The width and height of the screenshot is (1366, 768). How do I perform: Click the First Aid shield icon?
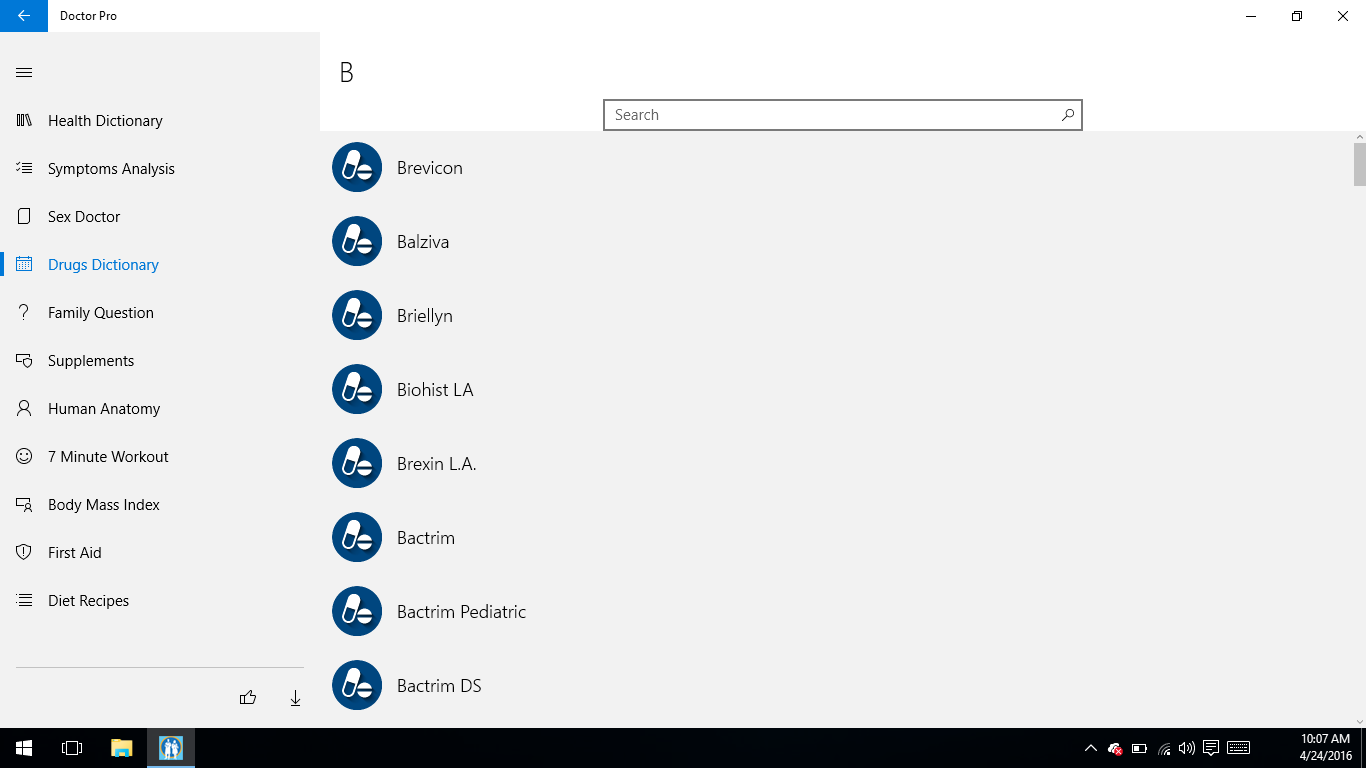point(24,553)
